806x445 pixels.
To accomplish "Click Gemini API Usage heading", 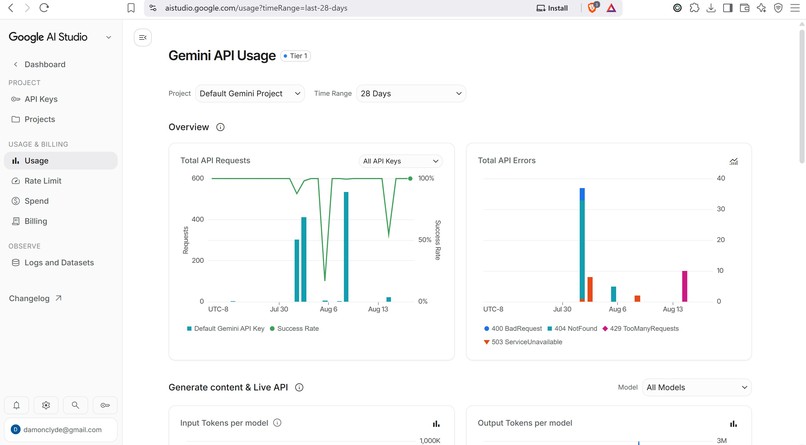I will 222,55.
